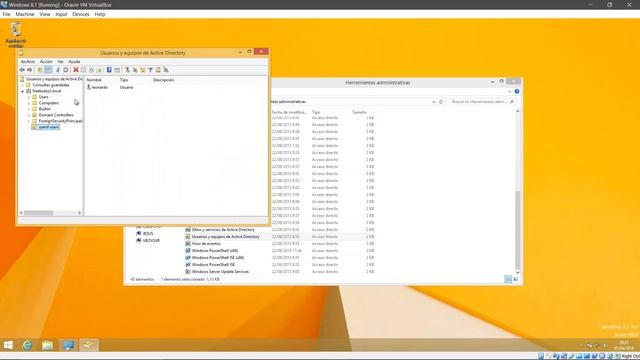Expand the Consultas guardadas node
Screen dimensions: 640x360
pyautogui.click(x=22, y=85)
